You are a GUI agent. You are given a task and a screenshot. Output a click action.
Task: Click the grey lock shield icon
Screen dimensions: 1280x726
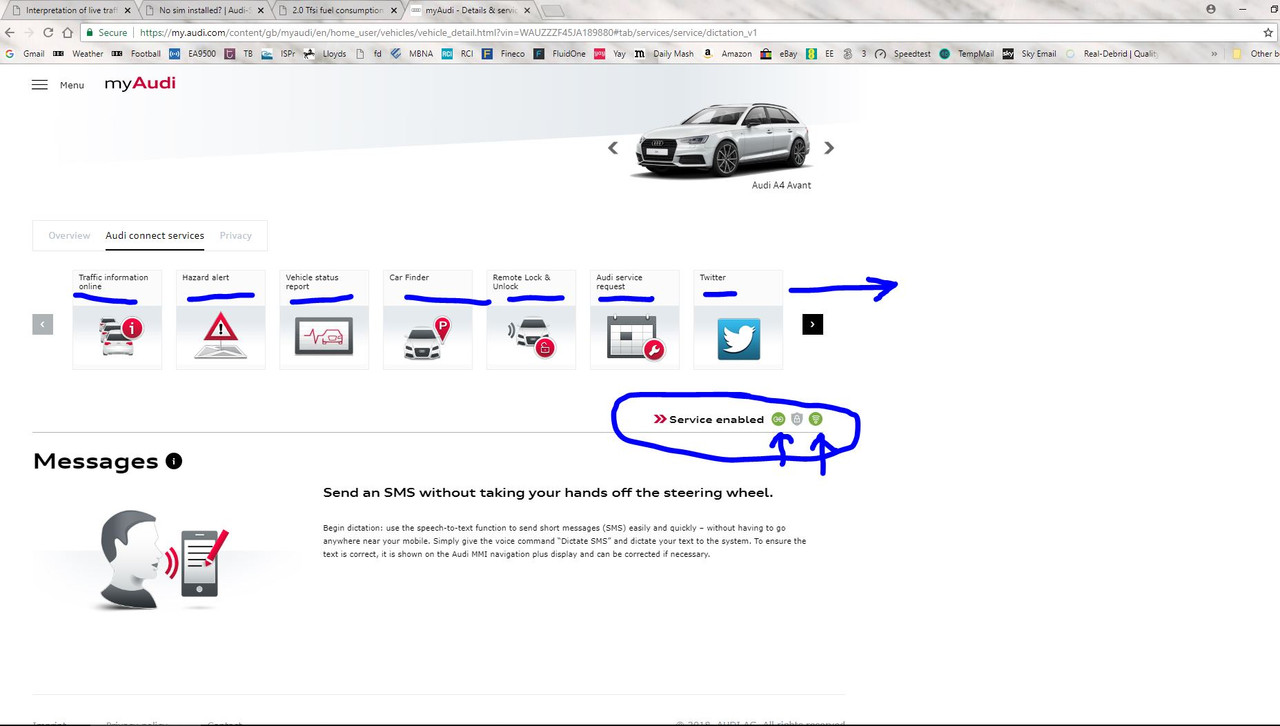click(x=796, y=419)
